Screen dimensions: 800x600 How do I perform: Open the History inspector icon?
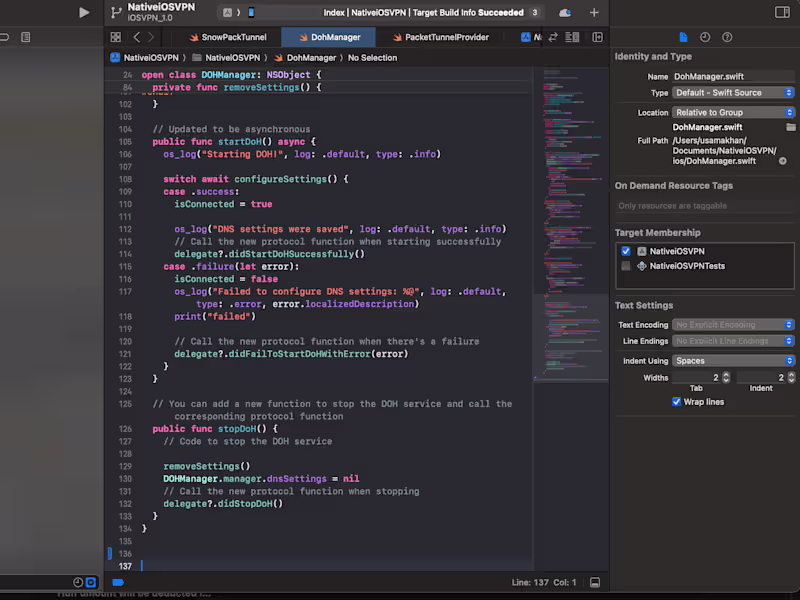(705, 37)
